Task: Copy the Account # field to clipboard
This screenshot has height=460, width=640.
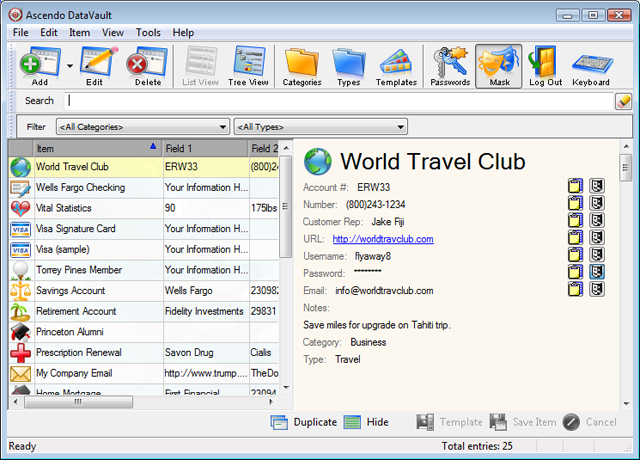Action: coord(575,186)
